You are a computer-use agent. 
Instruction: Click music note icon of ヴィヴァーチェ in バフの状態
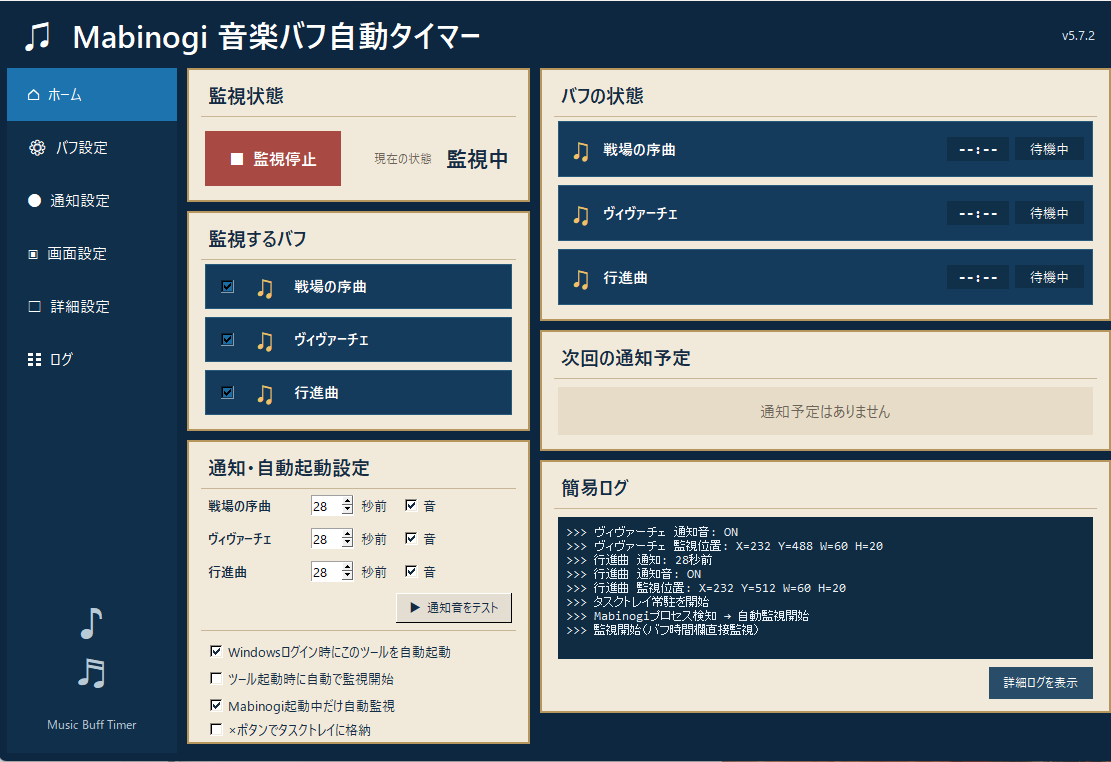click(x=581, y=214)
